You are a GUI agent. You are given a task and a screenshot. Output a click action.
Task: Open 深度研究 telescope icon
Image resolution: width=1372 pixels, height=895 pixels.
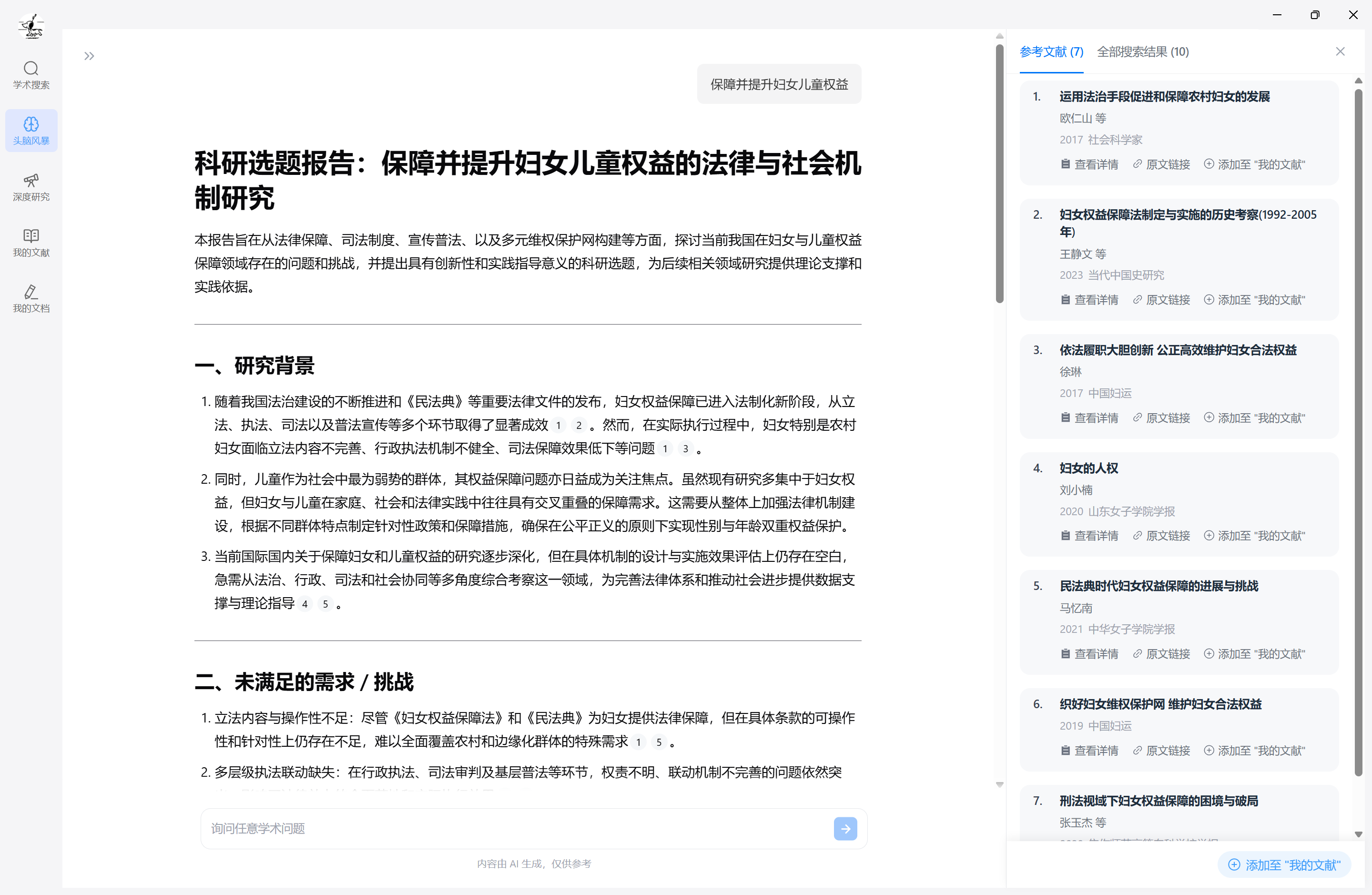[x=31, y=187]
